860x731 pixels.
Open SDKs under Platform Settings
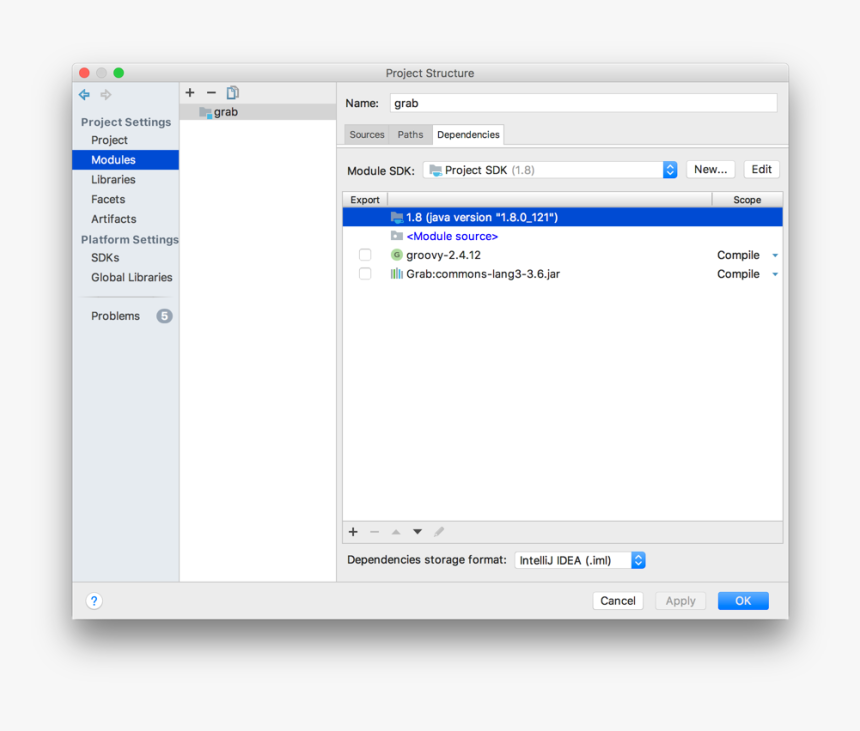coord(105,257)
